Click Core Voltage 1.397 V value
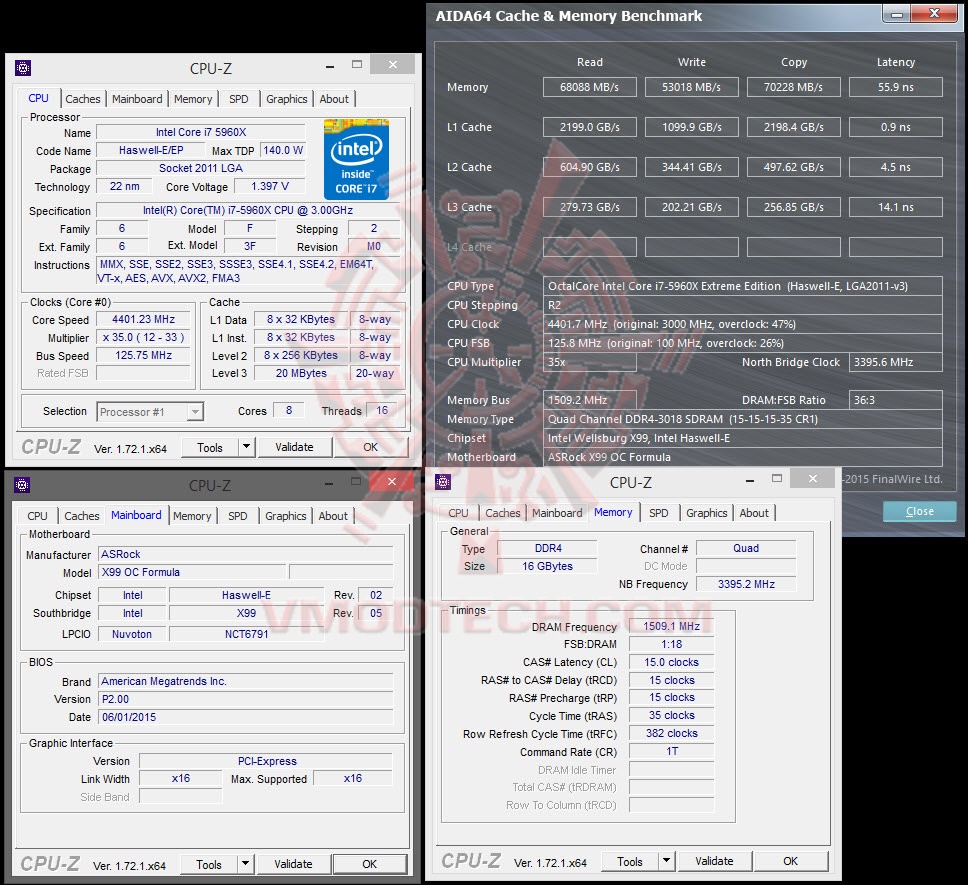 [x=270, y=186]
